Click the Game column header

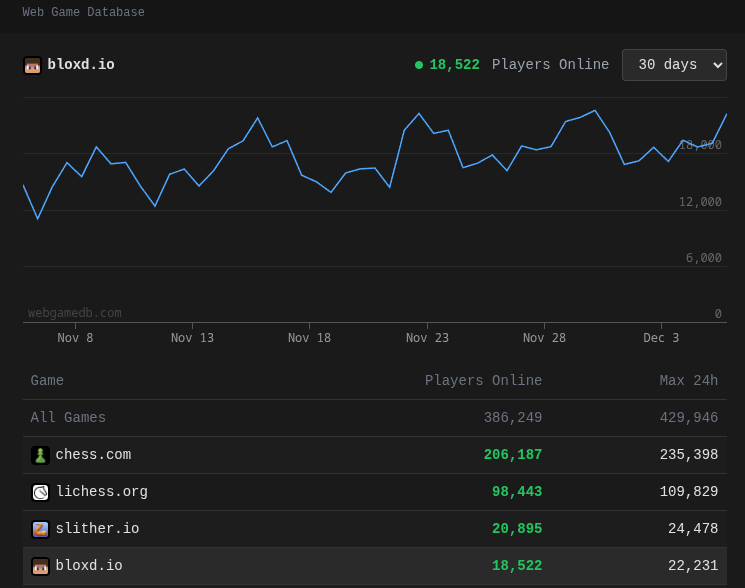click(47, 380)
